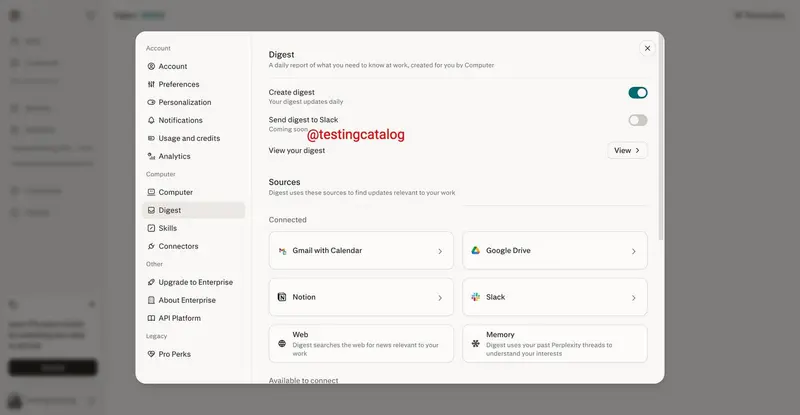Viewport: 800px width, 415px height.
Task: Click the Connectors plug icon
Action: pos(151,246)
